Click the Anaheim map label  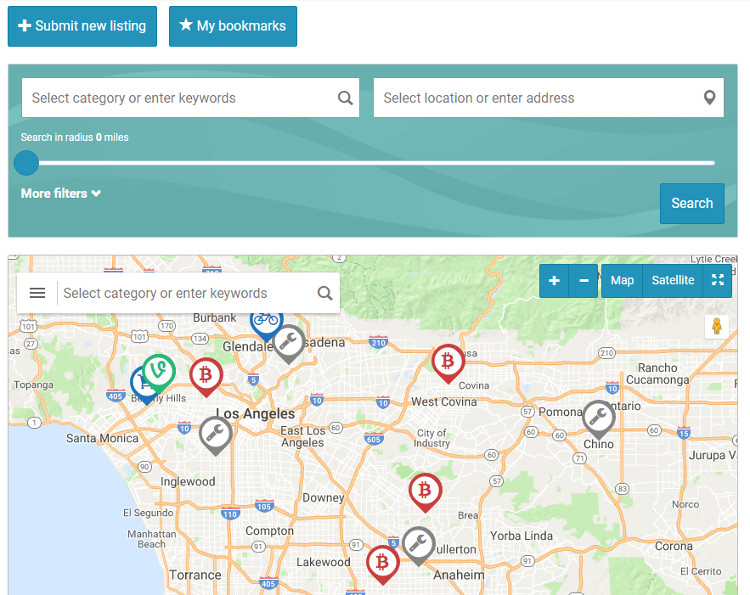[x=459, y=574]
